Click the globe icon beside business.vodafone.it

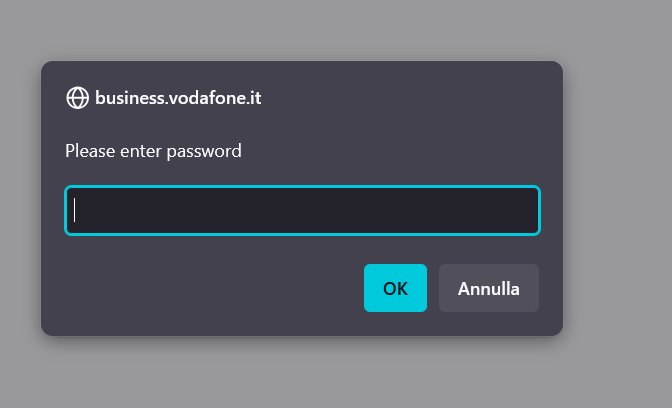click(x=77, y=98)
